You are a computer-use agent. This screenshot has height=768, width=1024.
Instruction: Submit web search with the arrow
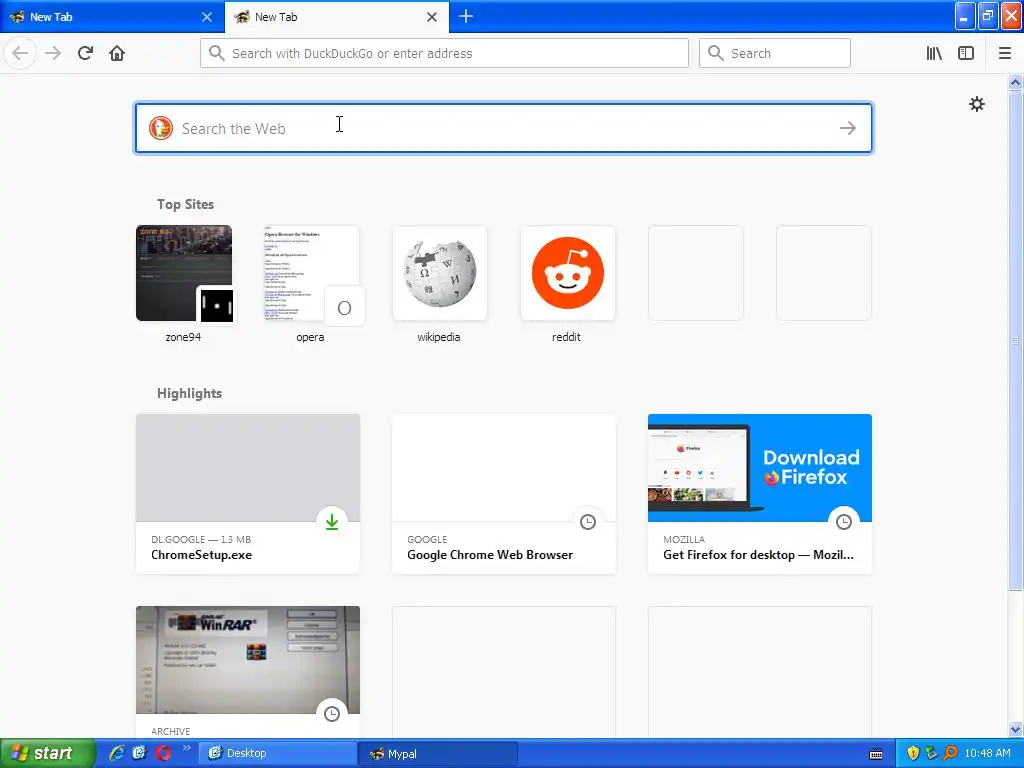point(848,128)
